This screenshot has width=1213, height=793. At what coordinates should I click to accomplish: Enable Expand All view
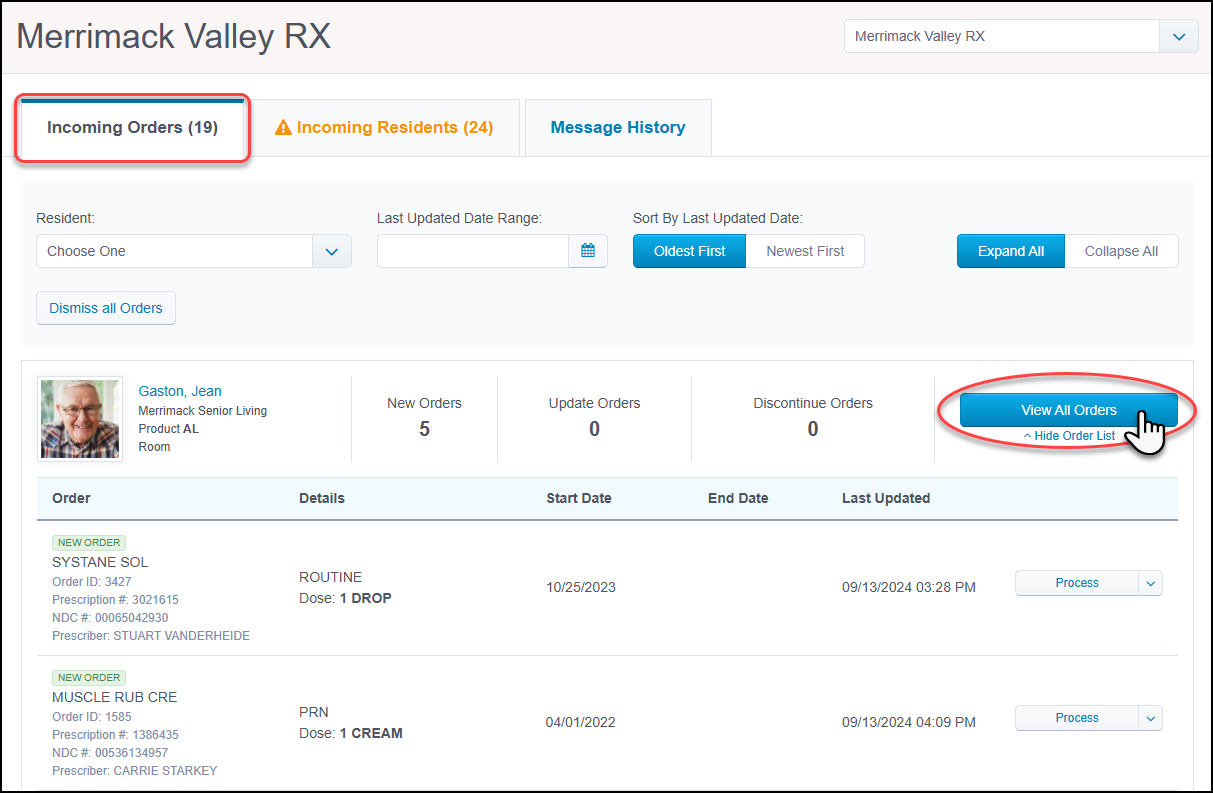coord(1010,251)
